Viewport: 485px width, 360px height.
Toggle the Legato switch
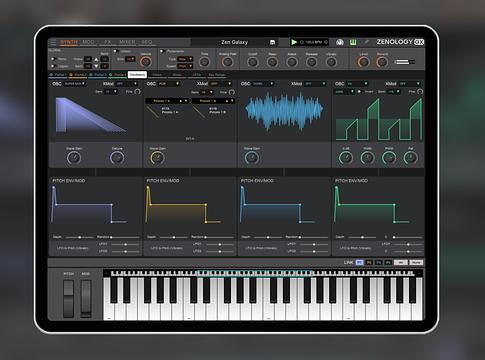[53, 66]
